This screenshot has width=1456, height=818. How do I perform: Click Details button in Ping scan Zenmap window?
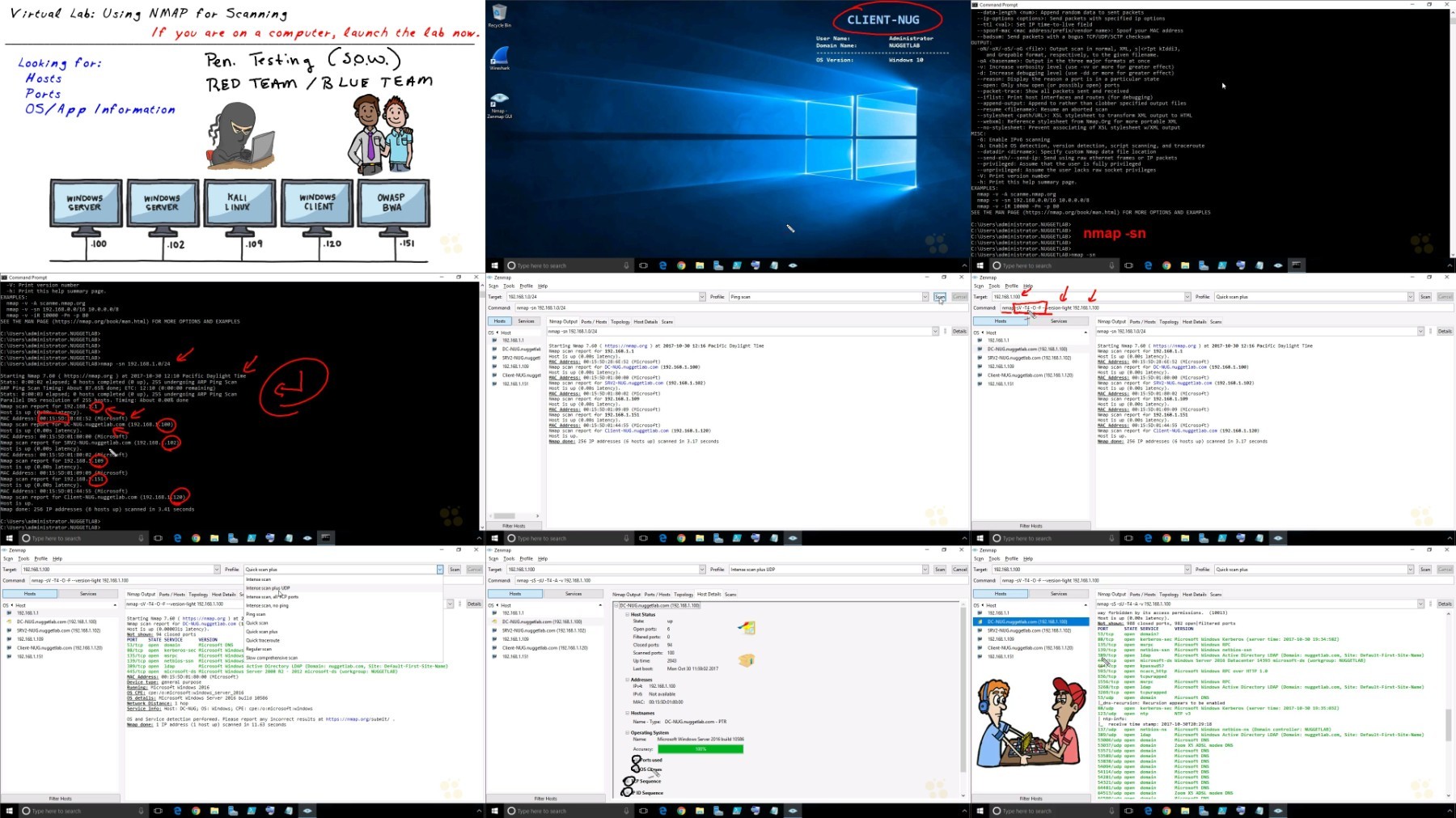point(959,331)
